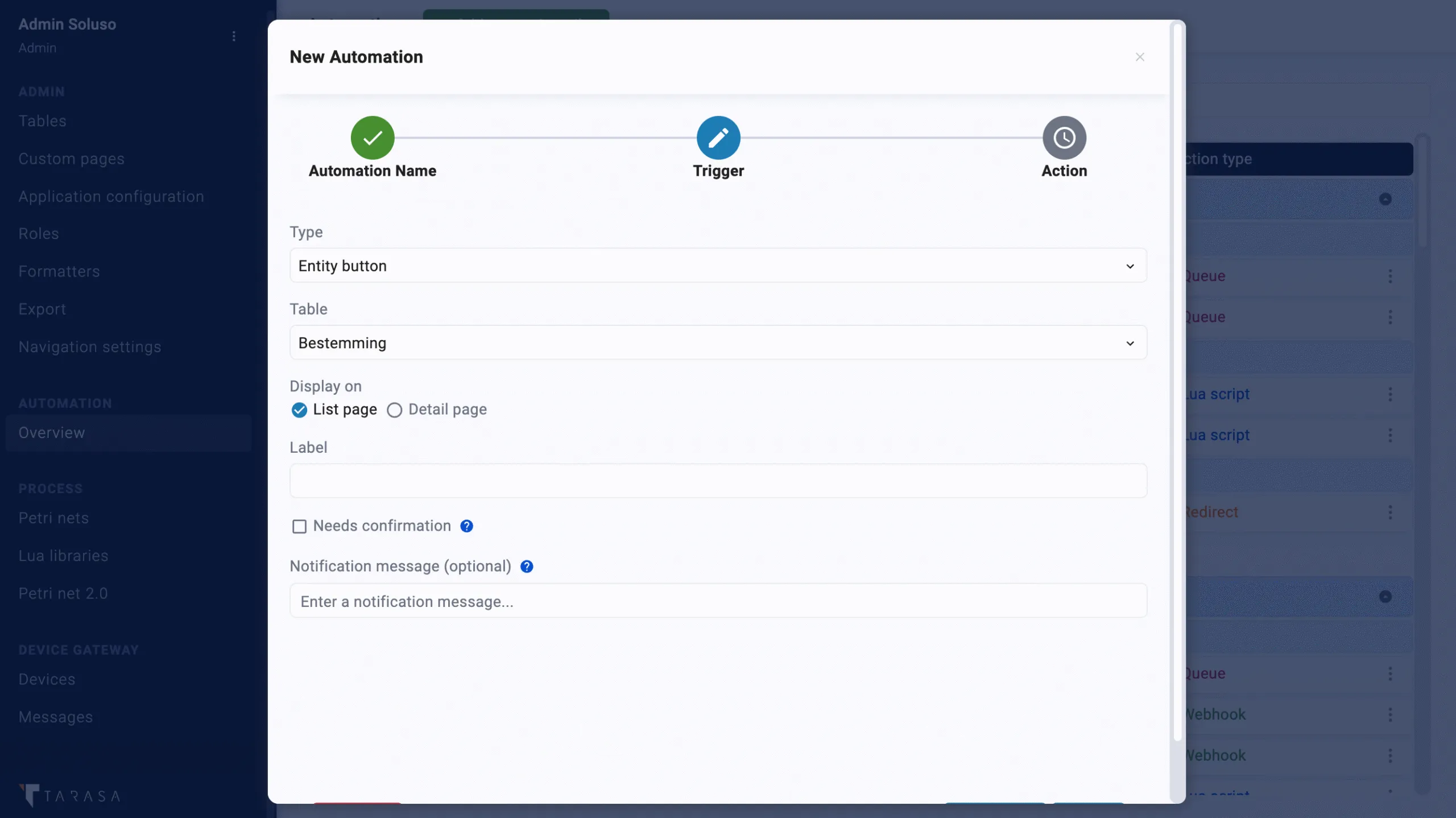
Task: Open help tooltip for Notification message
Action: pyautogui.click(x=527, y=567)
